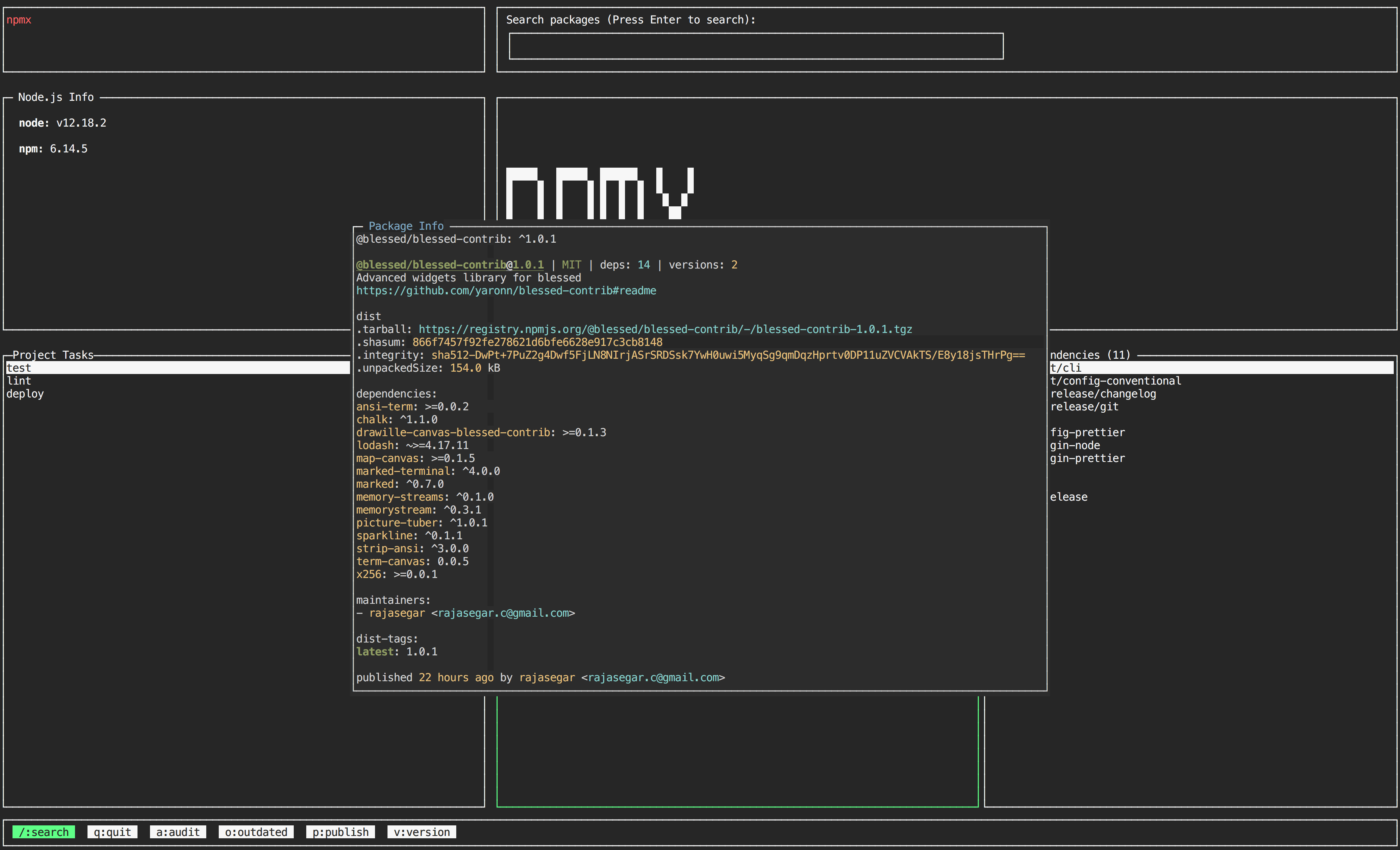Select the fig-prettier dependency row
Image resolution: width=1400 pixels, height=850 pixels.
click(x=1087, y=432)
